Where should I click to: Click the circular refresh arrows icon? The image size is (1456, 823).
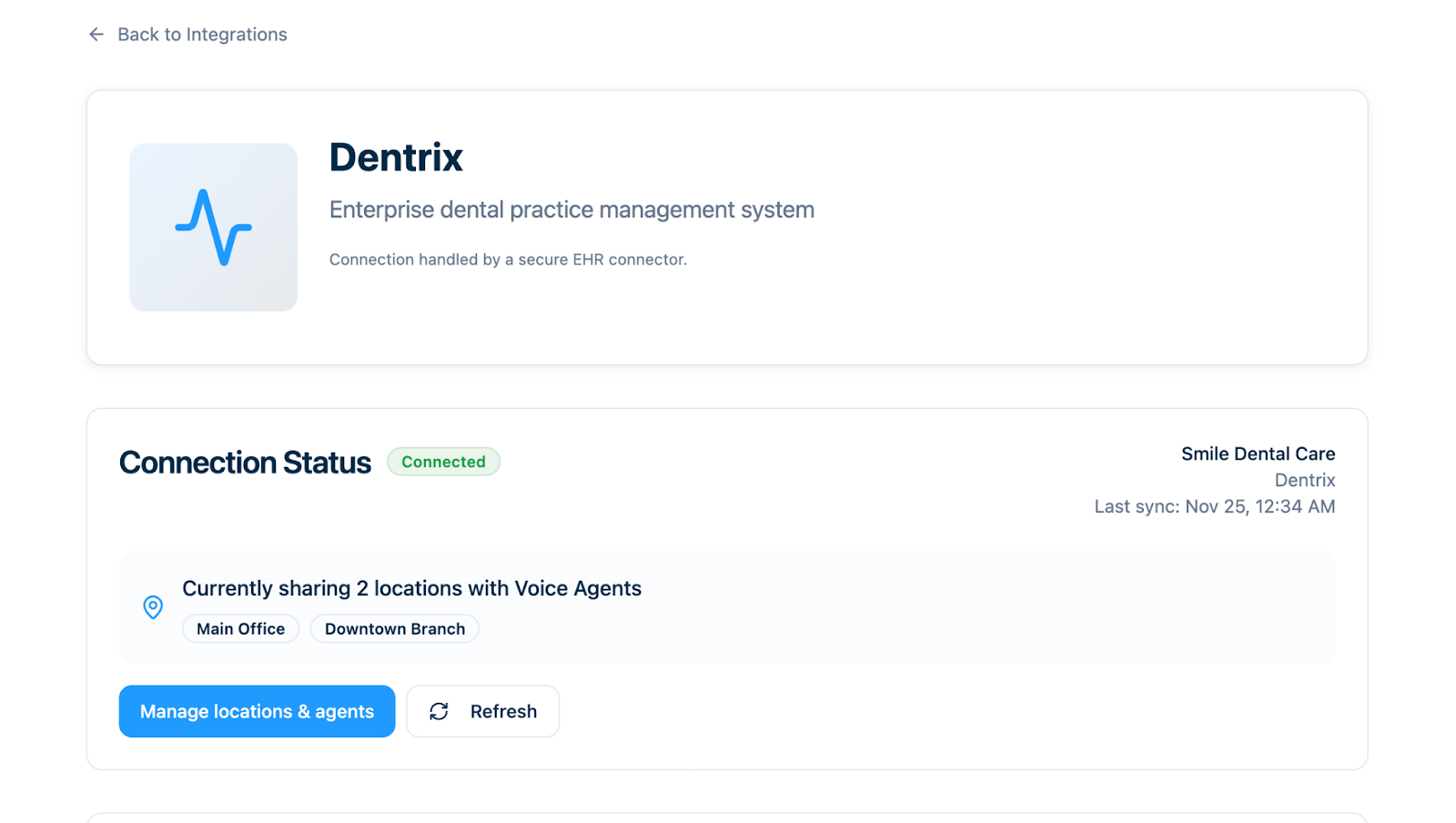coord(439,711)
